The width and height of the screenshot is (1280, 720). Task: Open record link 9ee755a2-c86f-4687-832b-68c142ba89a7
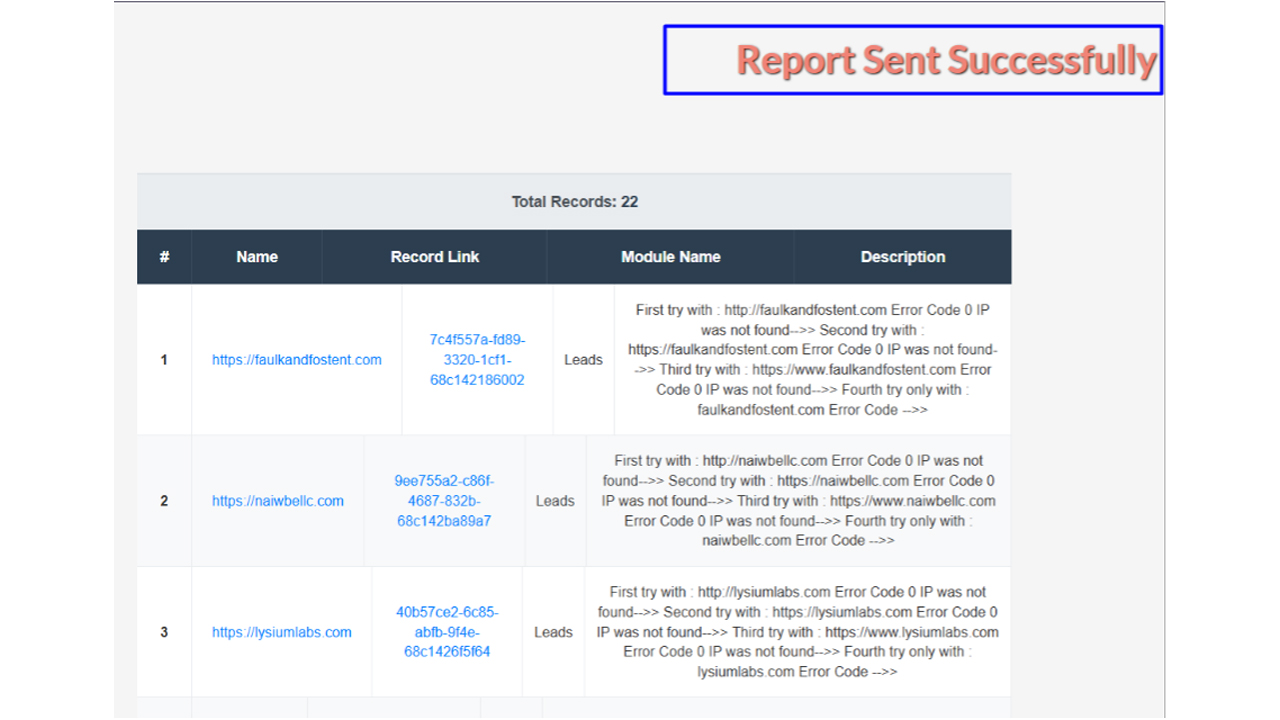[x=444, y=501]
